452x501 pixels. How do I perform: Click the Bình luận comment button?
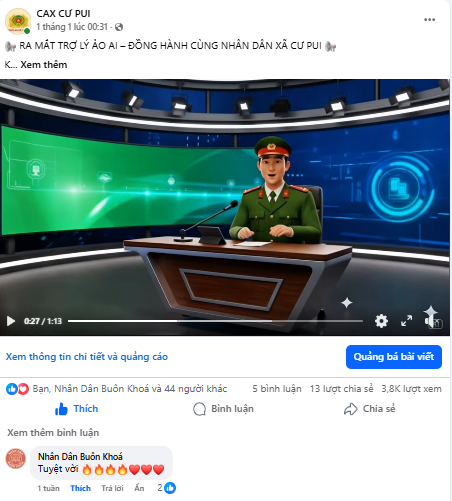click(x=223, y=409)
